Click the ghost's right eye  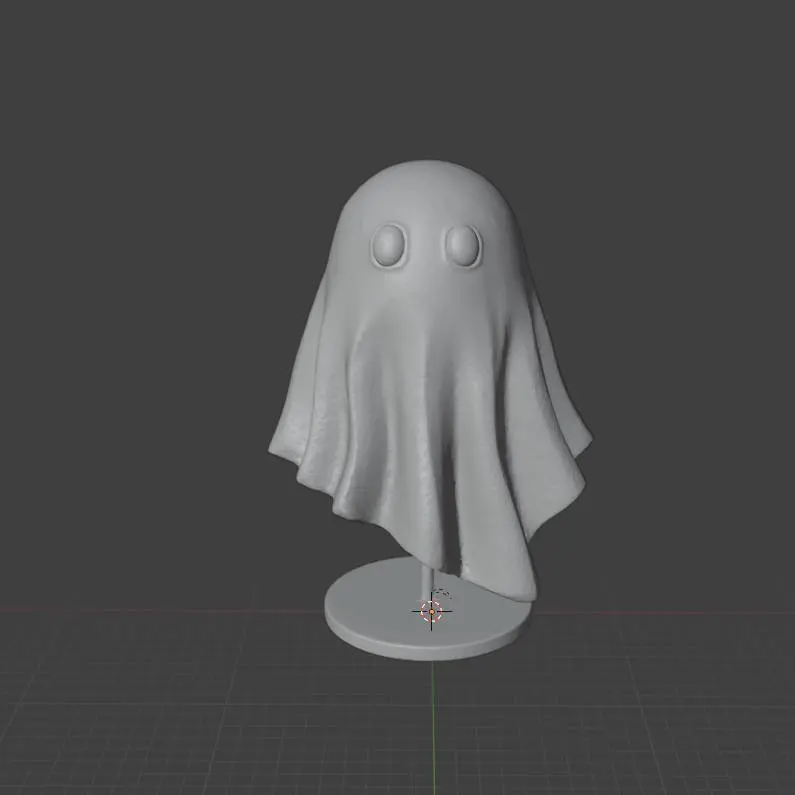click(463, 246)
